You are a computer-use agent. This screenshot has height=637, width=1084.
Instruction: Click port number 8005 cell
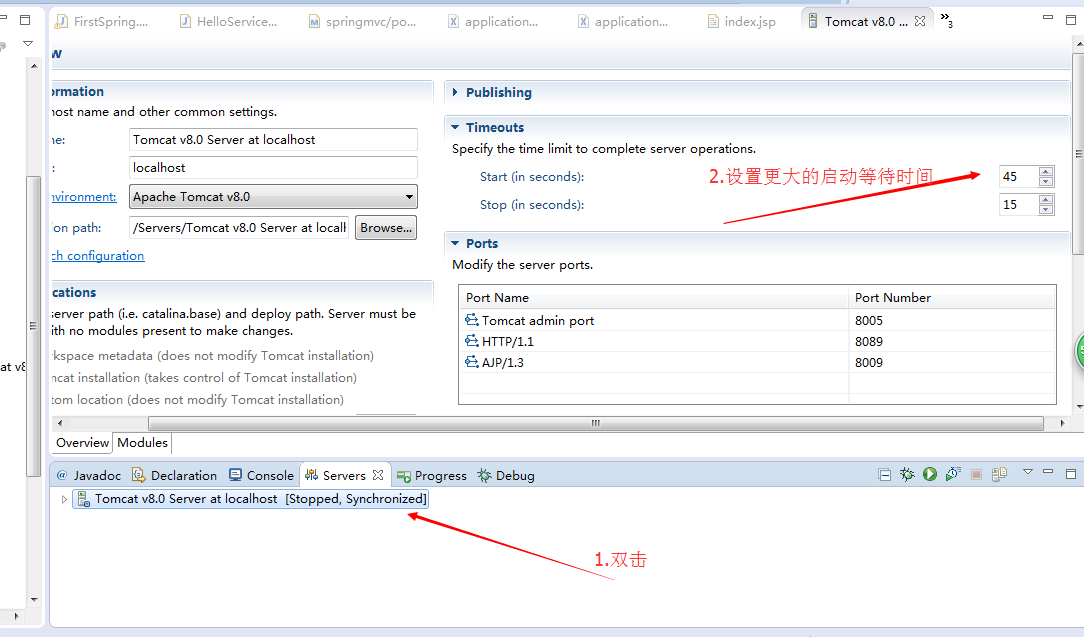pos(952,320)
